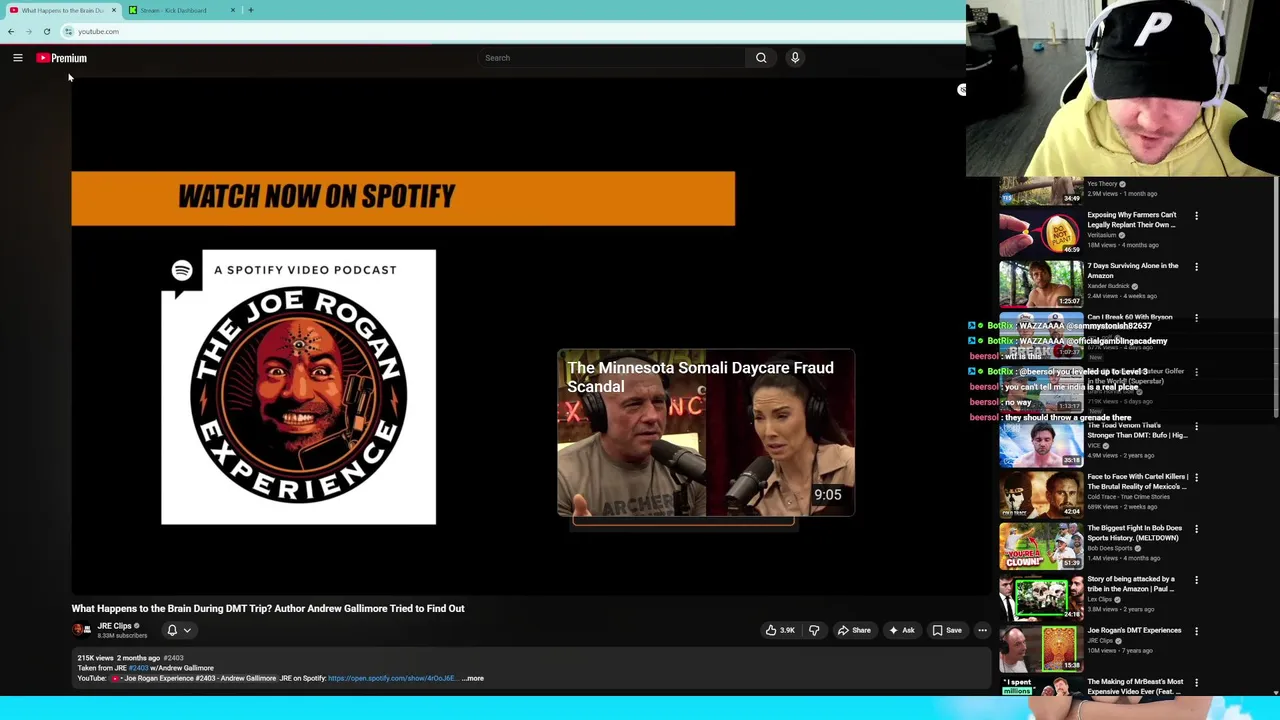Go to the YouTube Premium home logo
Screen dimensions: 1280x720
click(x=62, y=58)
